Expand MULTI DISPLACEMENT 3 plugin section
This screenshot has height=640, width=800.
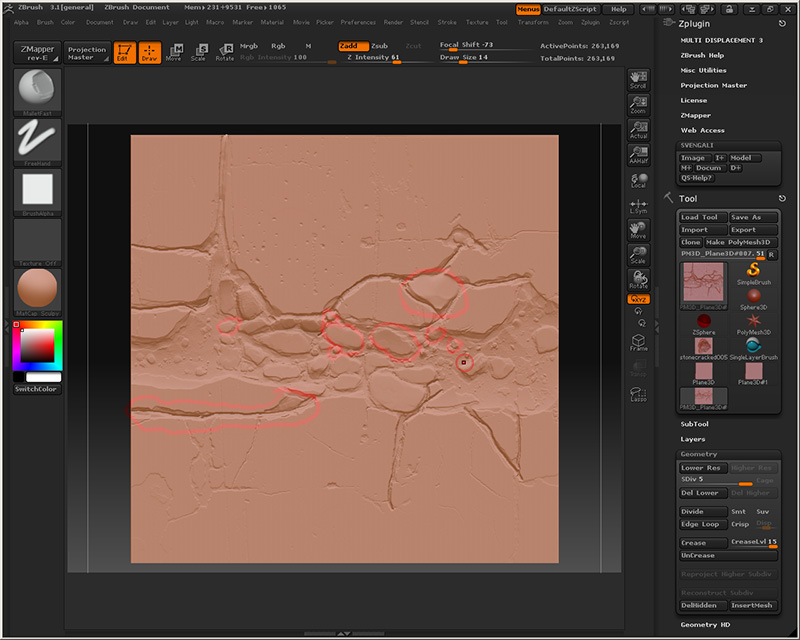point(721,40)
